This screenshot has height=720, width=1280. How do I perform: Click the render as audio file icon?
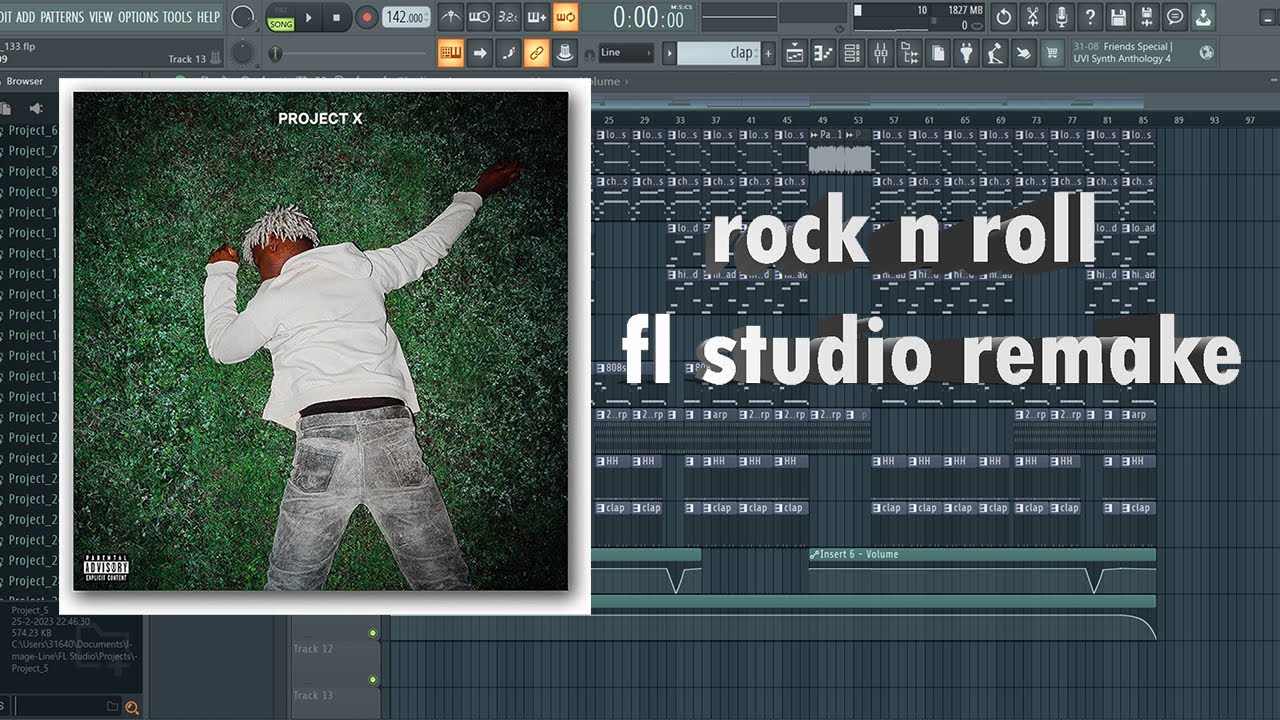[x=1147, y=17]
